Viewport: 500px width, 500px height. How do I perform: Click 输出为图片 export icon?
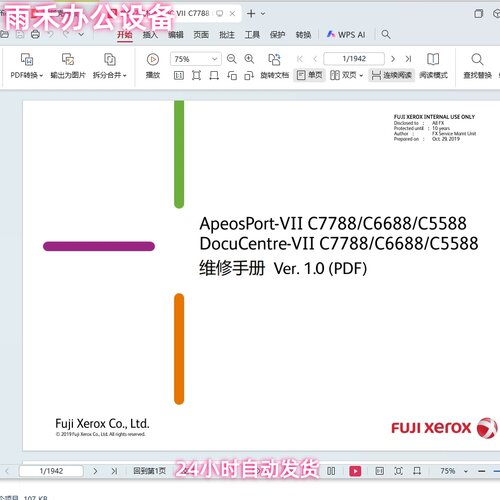pos(68,59)
